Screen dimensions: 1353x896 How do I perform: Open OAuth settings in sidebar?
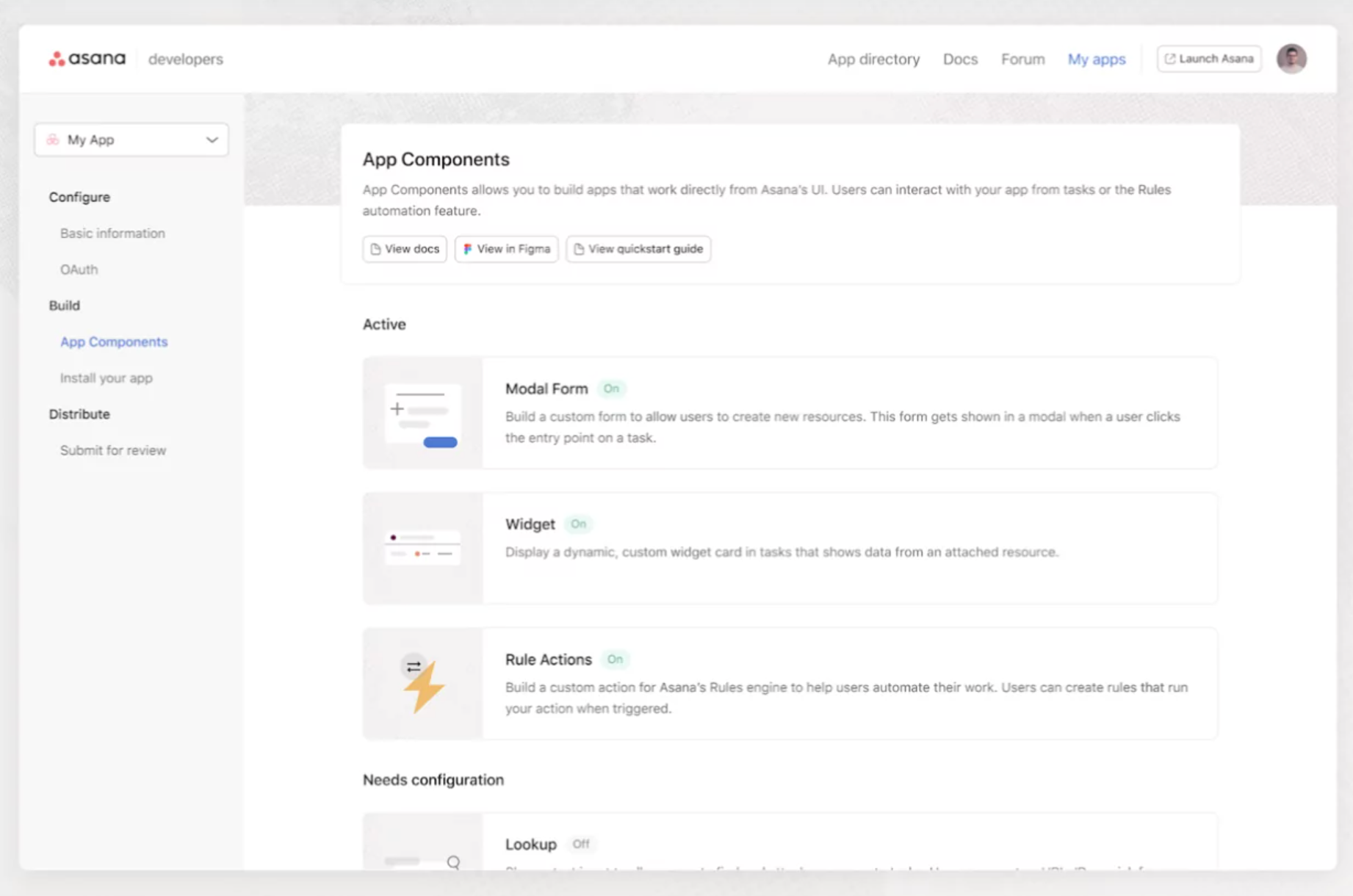(x=79, y=270)
